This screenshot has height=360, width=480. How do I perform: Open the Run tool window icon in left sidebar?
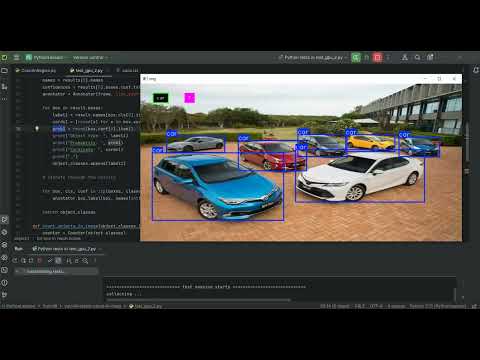pyautogui.click(x=4, y=219)
